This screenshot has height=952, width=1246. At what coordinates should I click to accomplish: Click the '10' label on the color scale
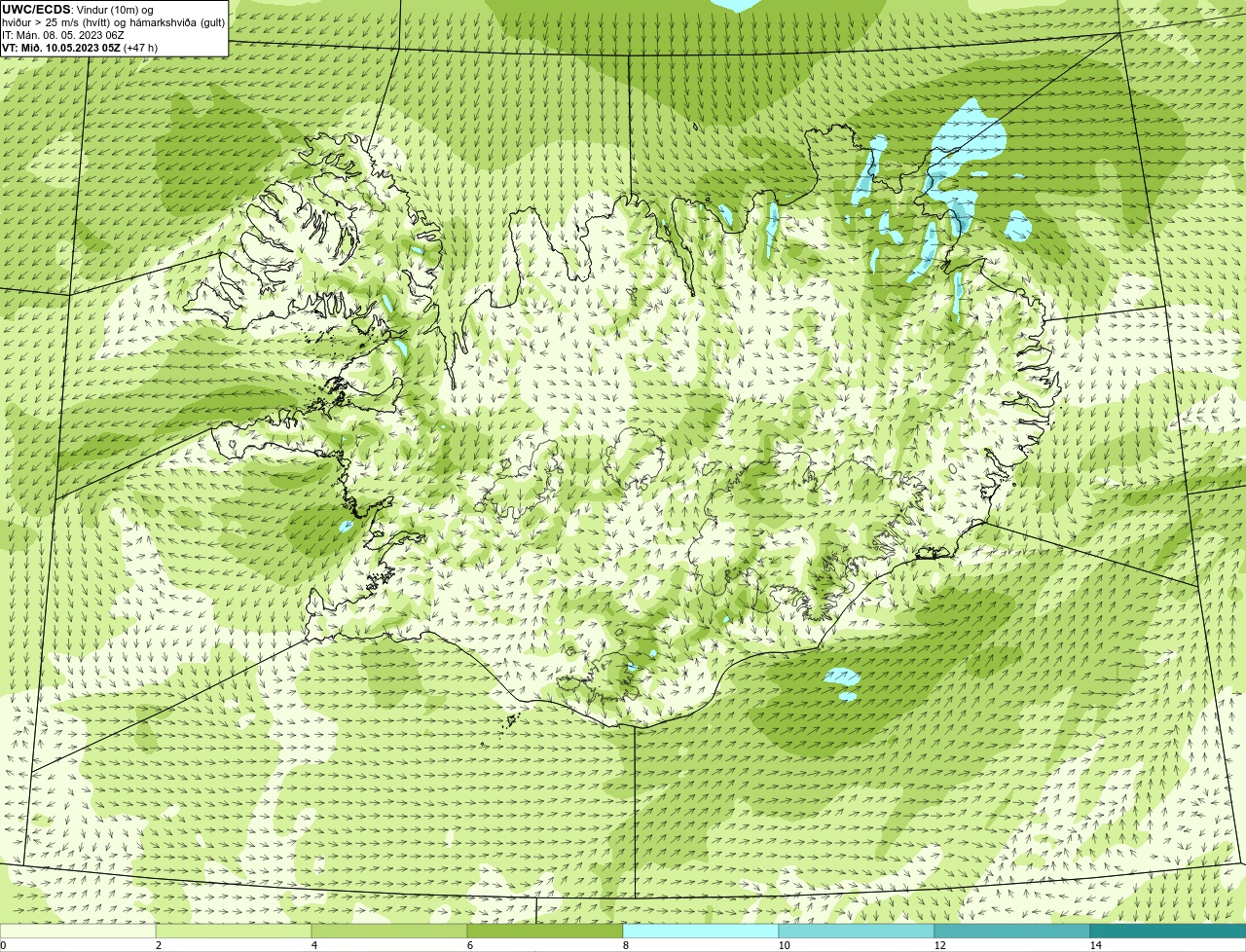[x=784, y=945]
